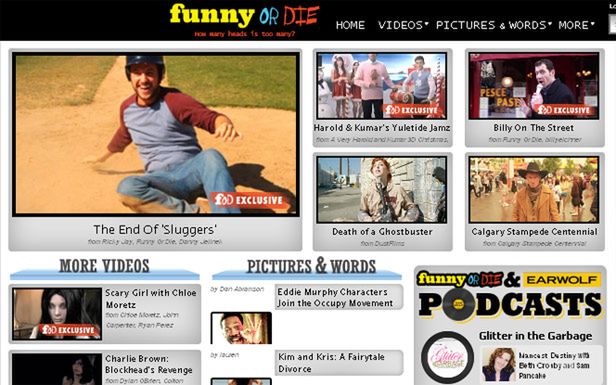Open The End Of 'Sluggers' title link
This screenshot has width=616, height=385.
[155, 229]
